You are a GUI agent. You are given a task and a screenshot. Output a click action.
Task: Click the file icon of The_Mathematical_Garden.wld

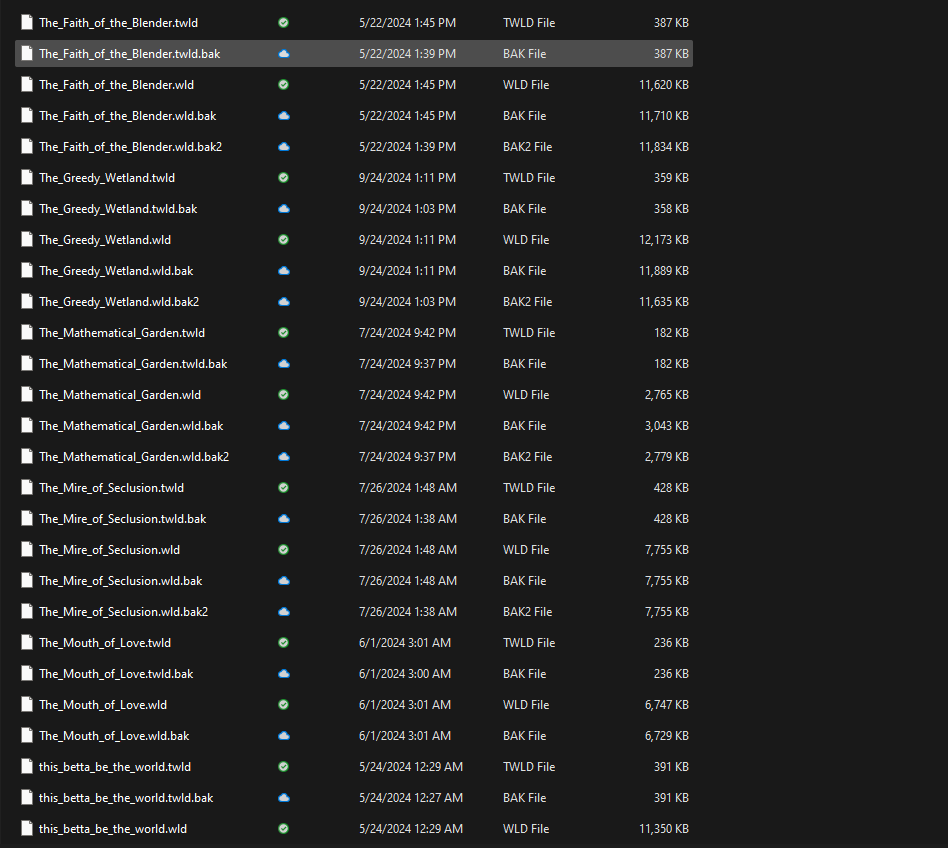click(x=27, y=395)
